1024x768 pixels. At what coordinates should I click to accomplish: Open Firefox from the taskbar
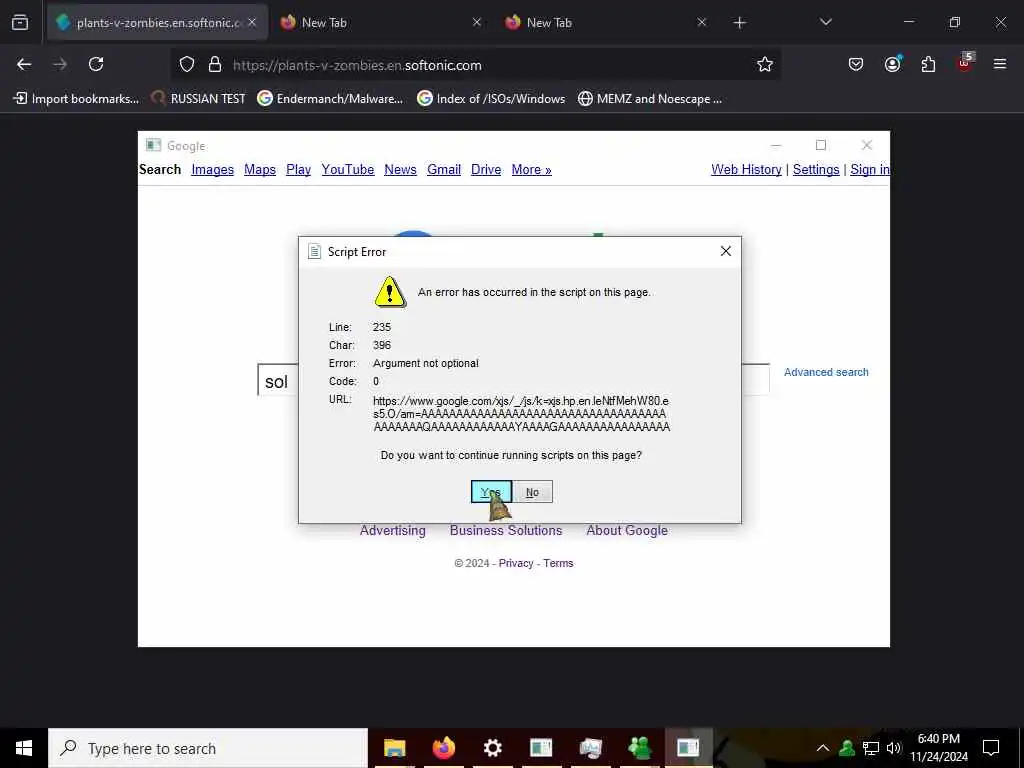point(443,748)
